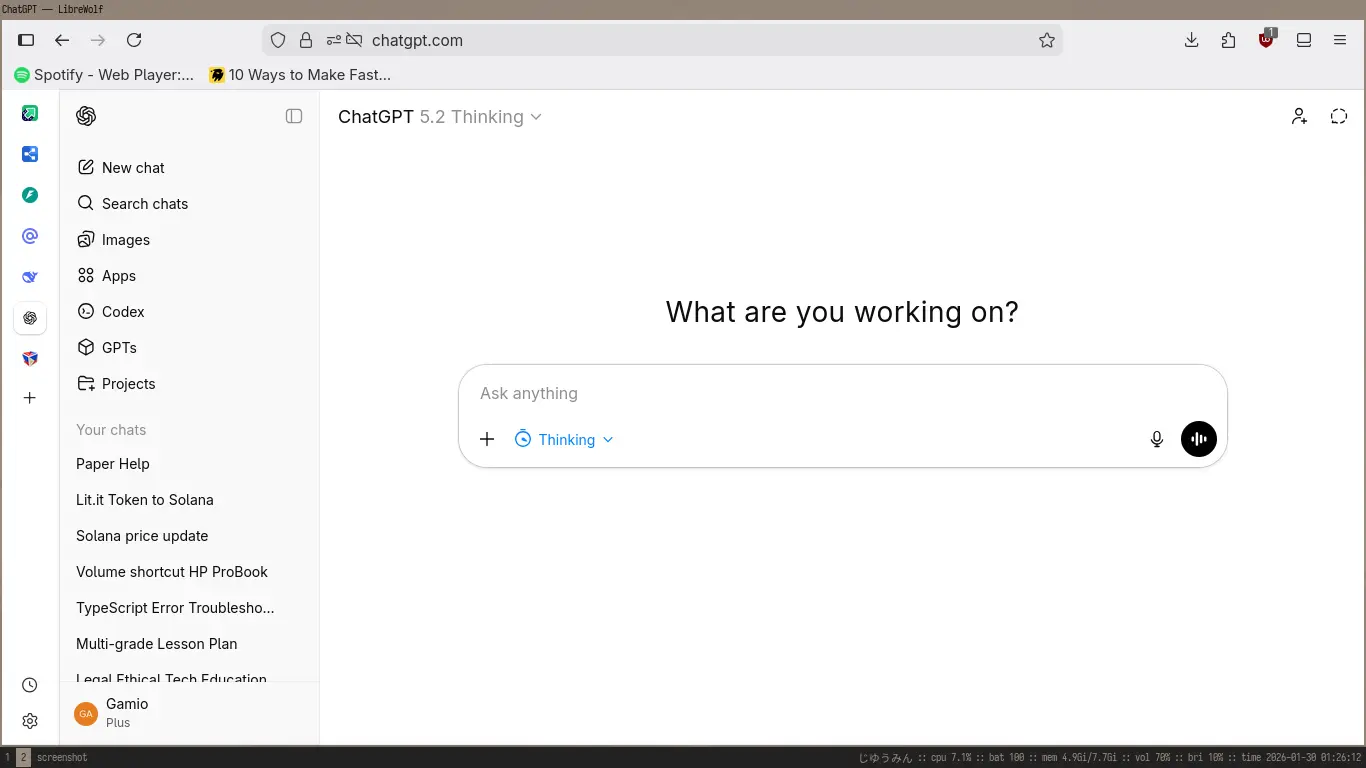Collapse the ChatGPT sidebar with panel icon
The width and height of the screenshot is (1366, 768).
(x=294, y=116)
